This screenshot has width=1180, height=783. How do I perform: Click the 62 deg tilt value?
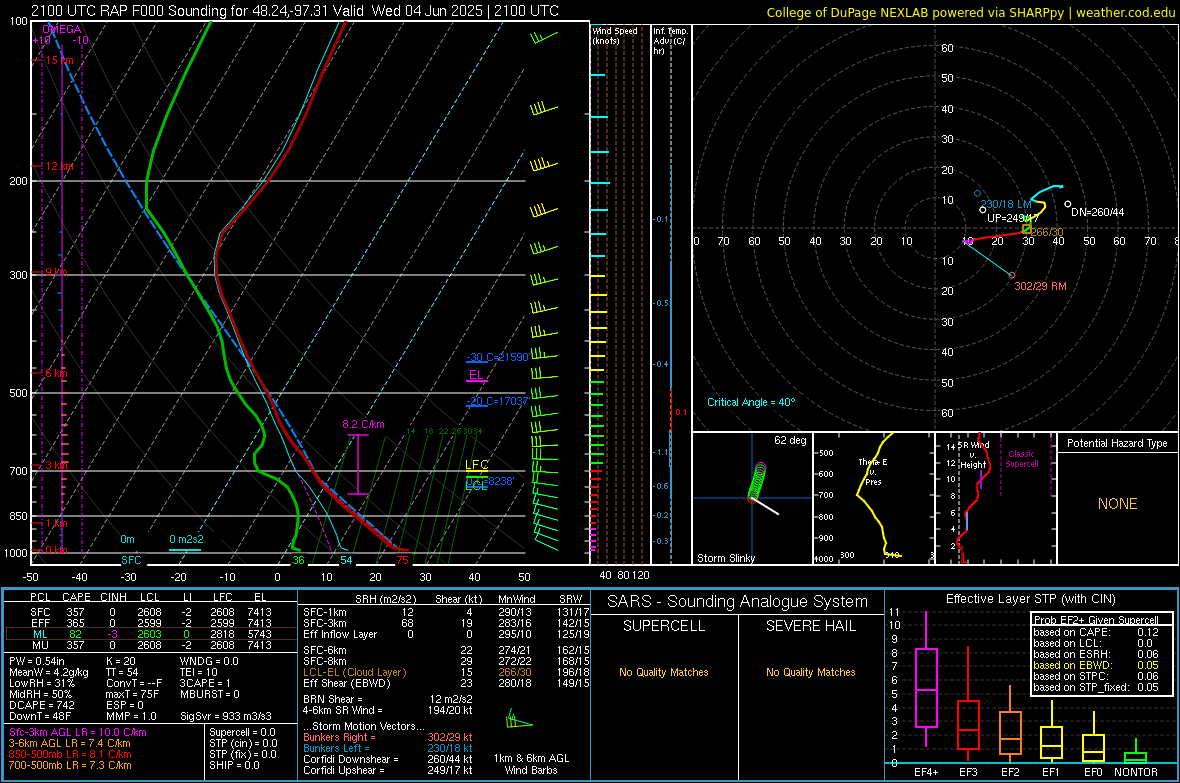tap(790, 440)
